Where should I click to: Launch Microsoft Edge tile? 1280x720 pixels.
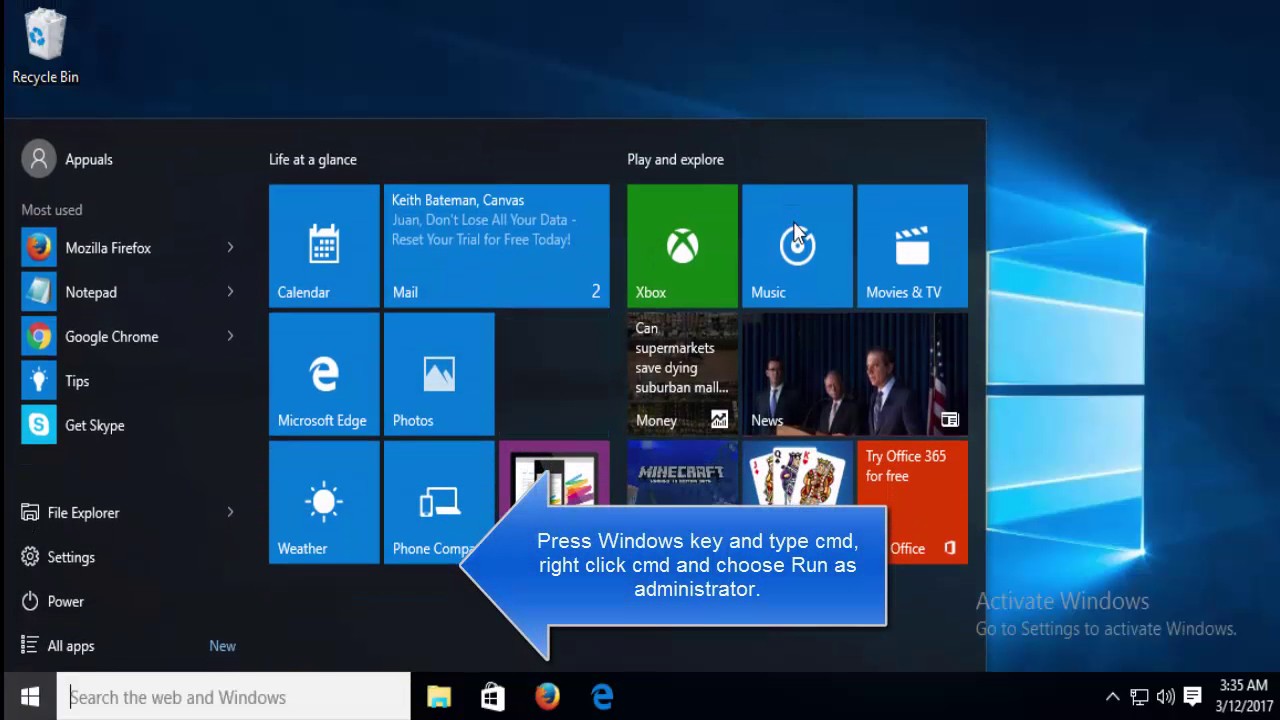tap(324, 373)
